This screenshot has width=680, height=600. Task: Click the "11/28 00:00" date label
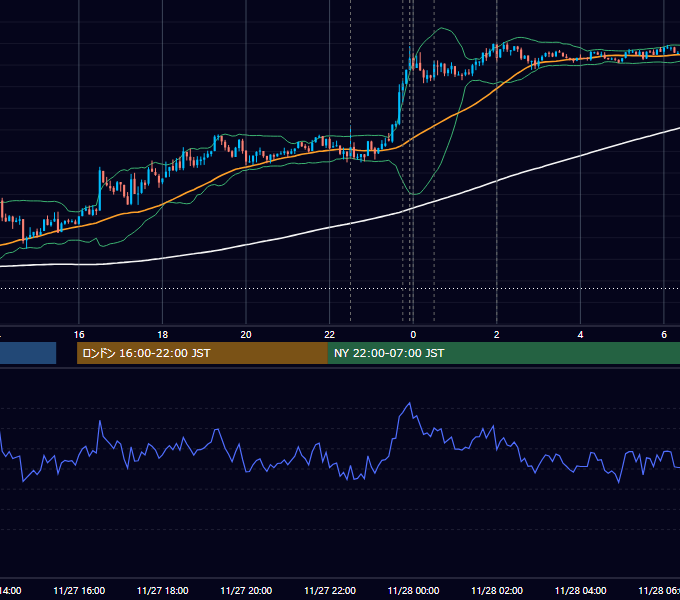(413, 590)
